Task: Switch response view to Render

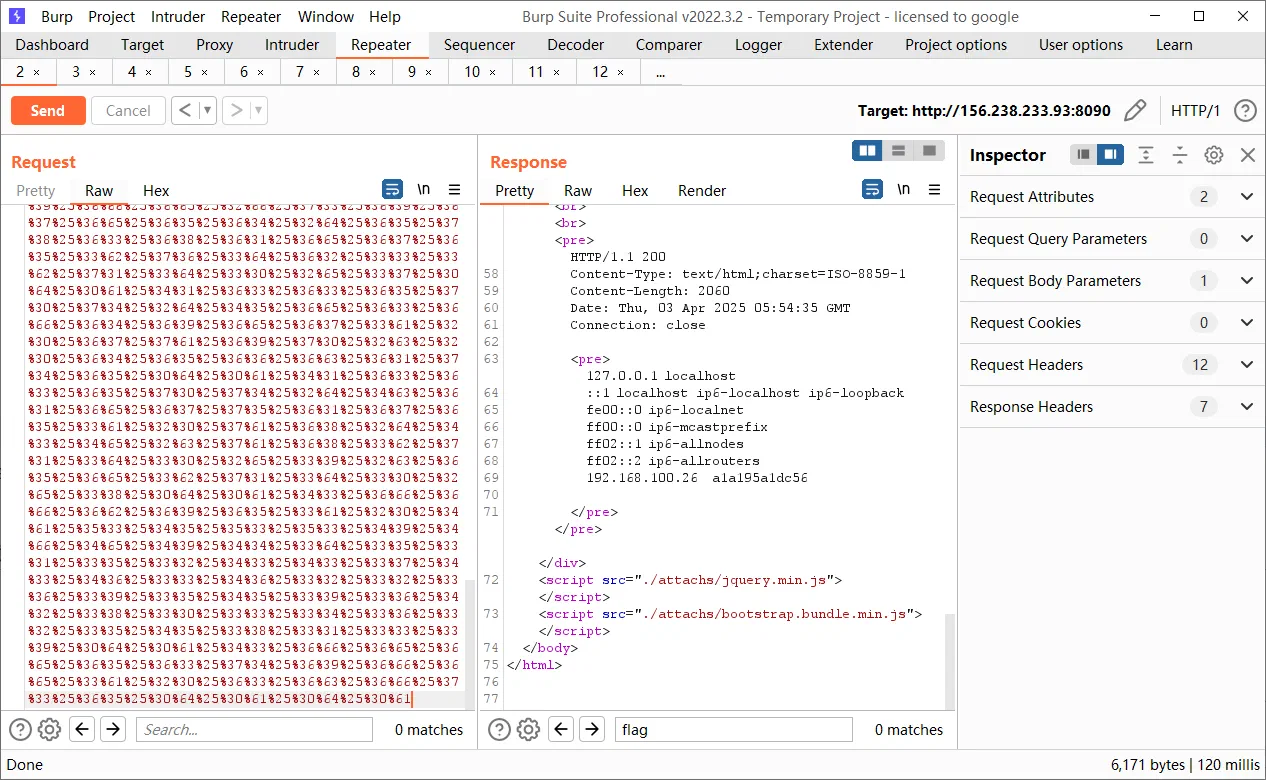Action: [702, 191]
